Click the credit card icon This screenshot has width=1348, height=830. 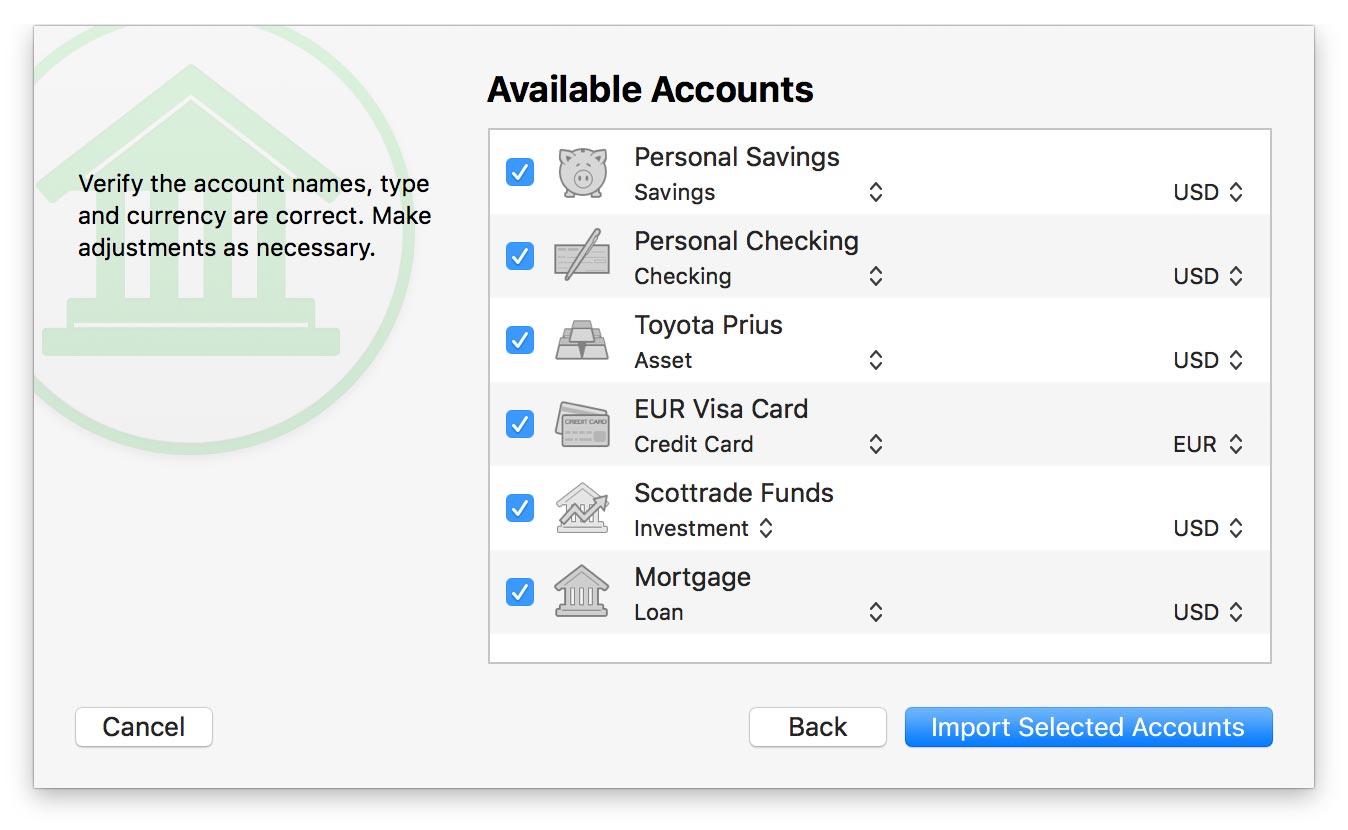pos(581,424)
